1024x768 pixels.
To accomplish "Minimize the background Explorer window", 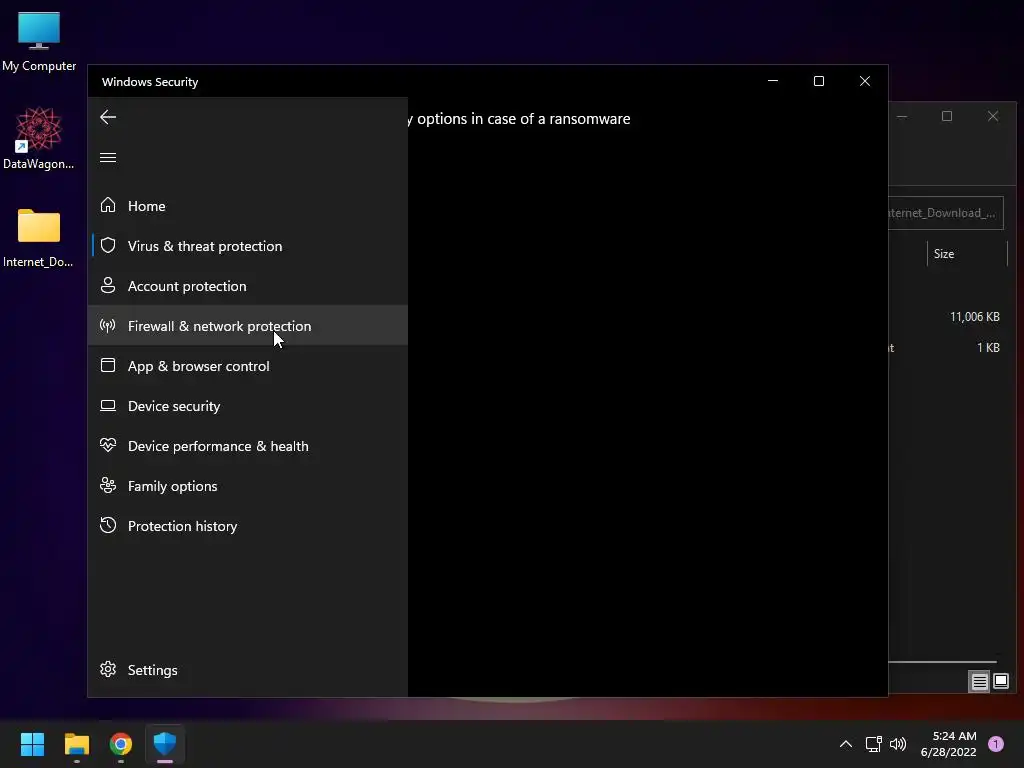I will [902, 116].
